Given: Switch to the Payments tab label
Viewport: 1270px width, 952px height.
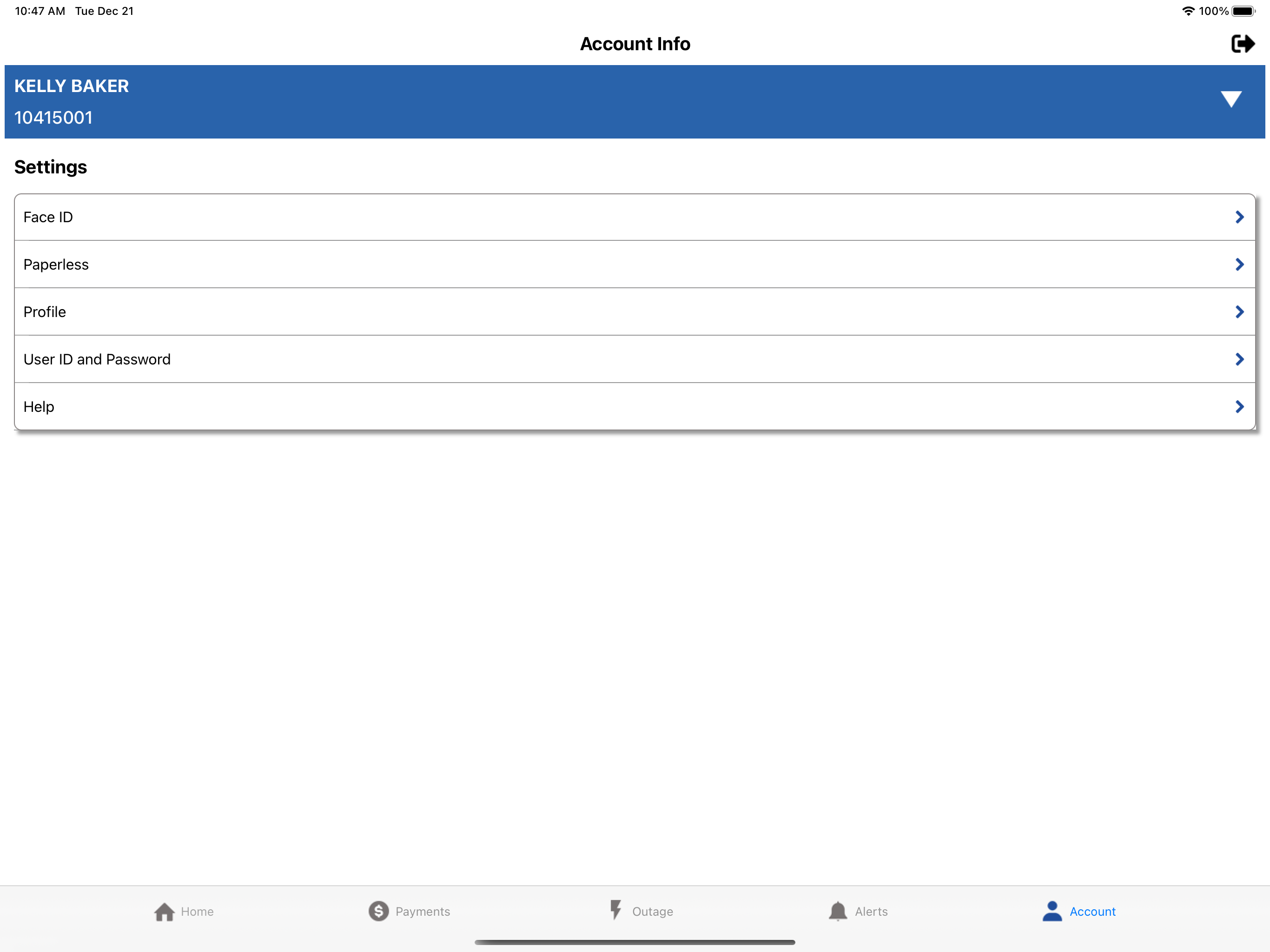Looking at the screenshot, I should pos(423,912).
